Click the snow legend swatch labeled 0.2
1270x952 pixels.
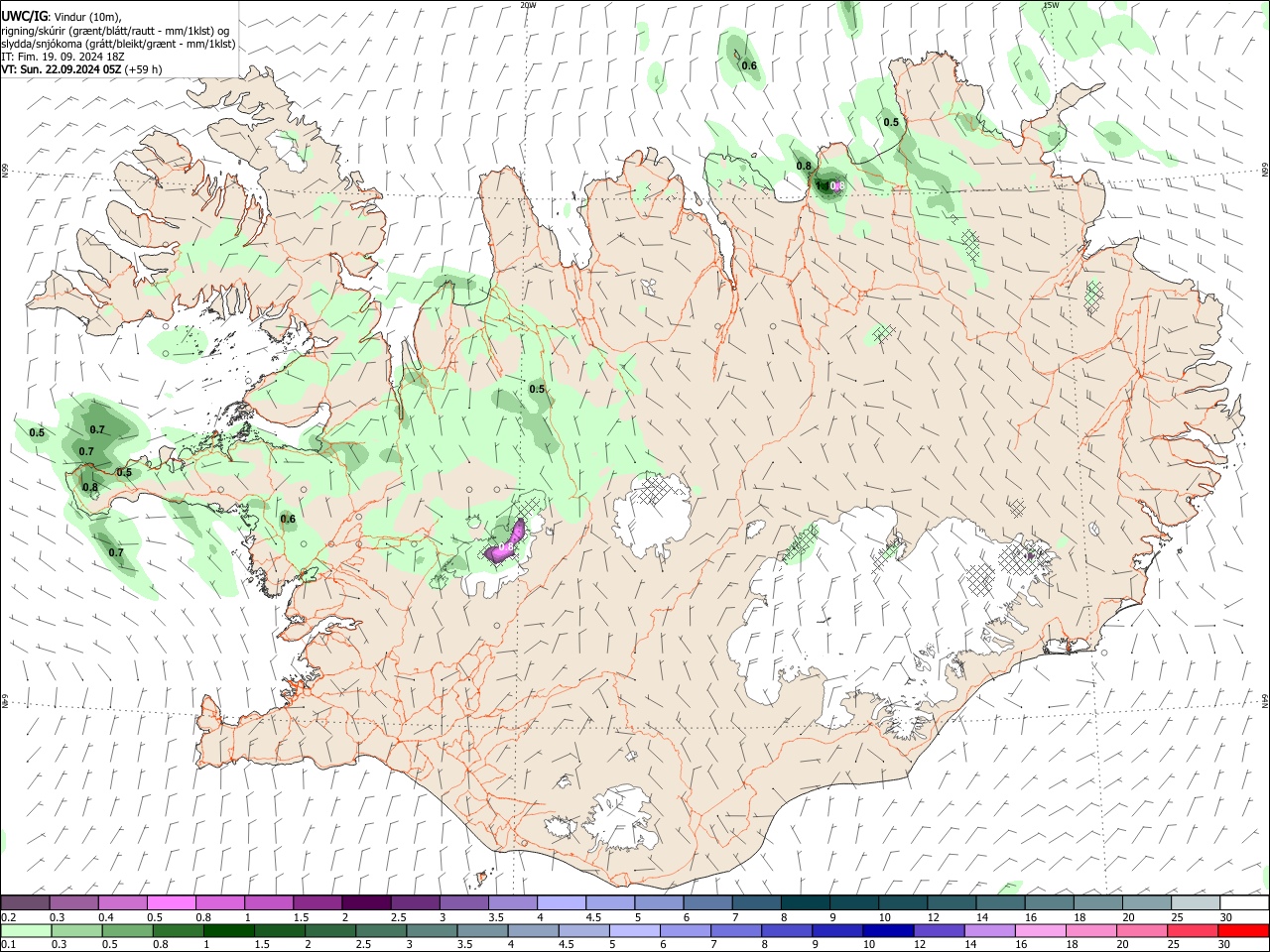pos(25,902)
